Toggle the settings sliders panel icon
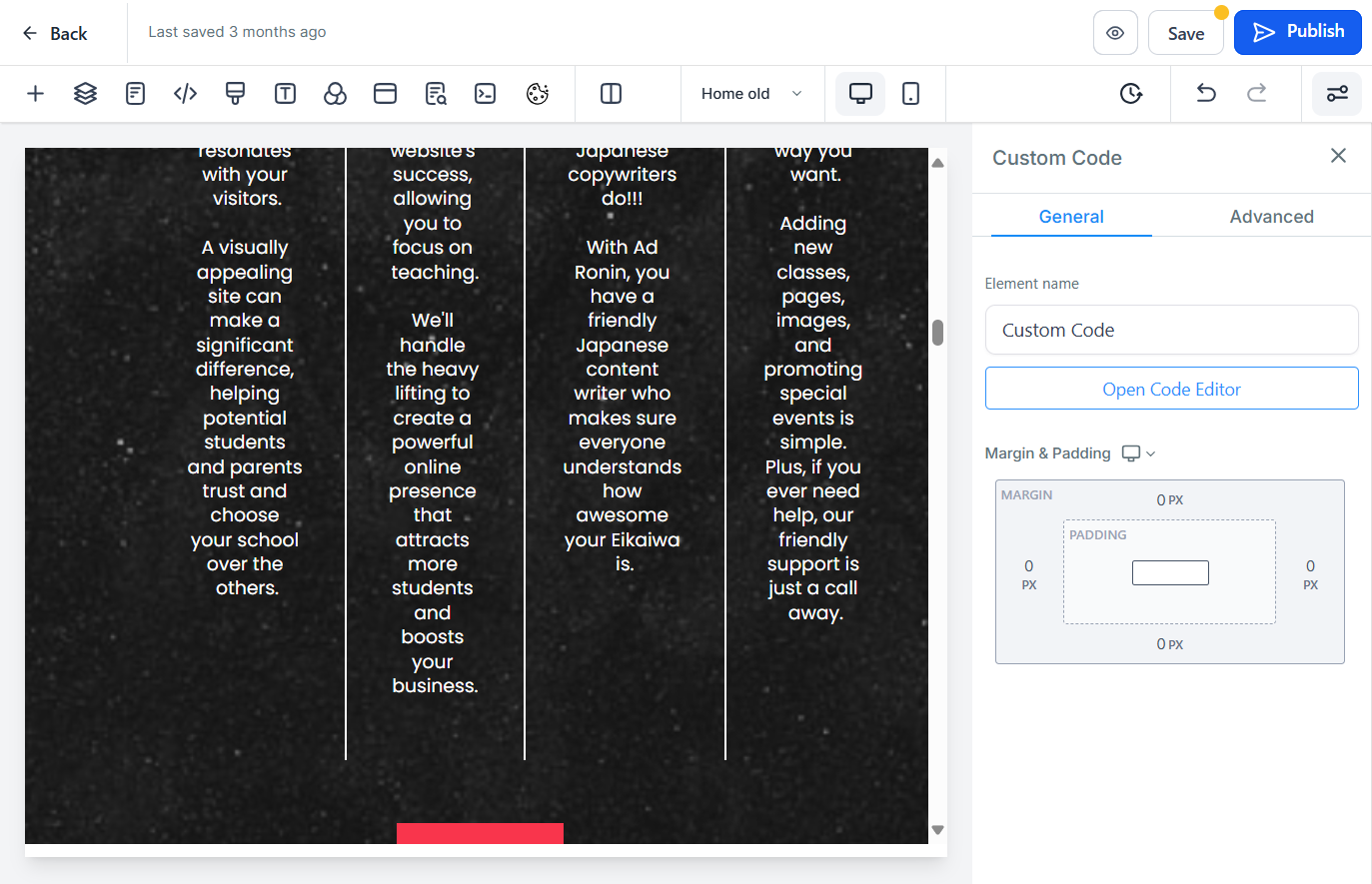This screenshot has height=884, width=1372. click(x=1337, y=94)
